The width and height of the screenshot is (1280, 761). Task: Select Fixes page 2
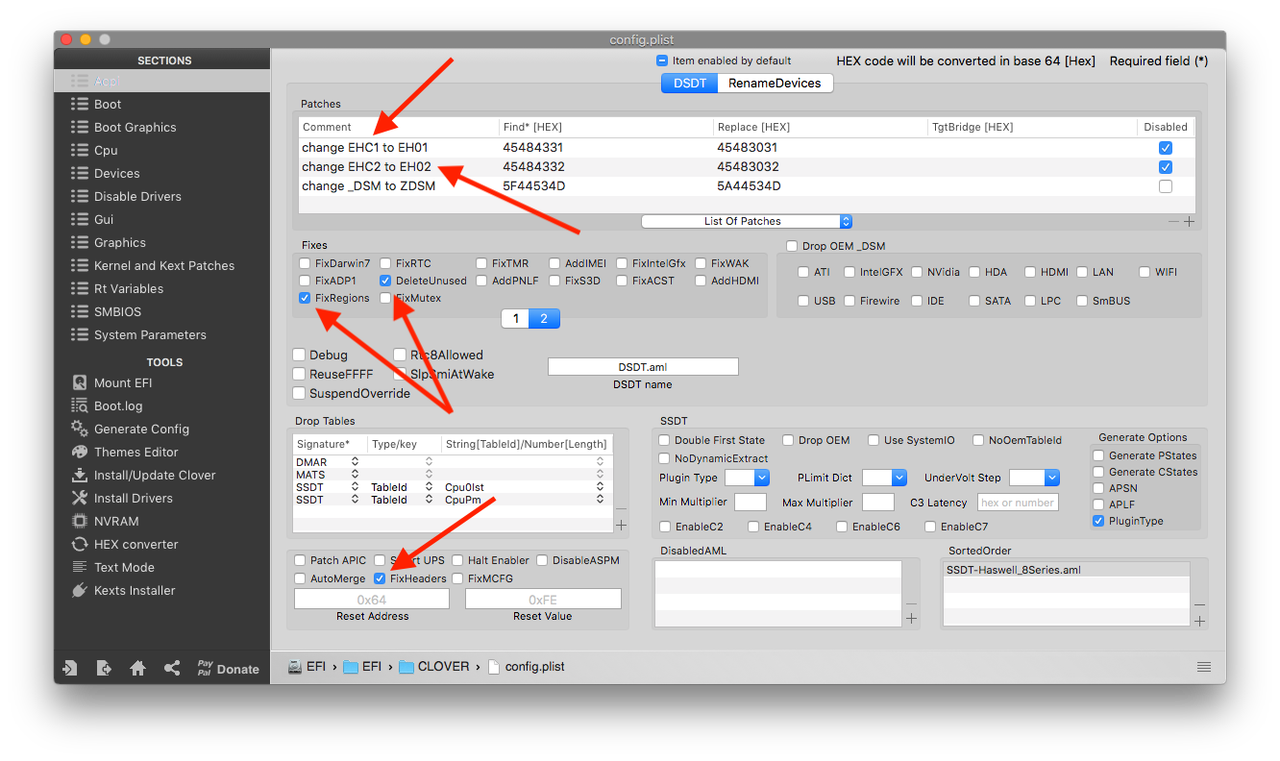(544, 318)
